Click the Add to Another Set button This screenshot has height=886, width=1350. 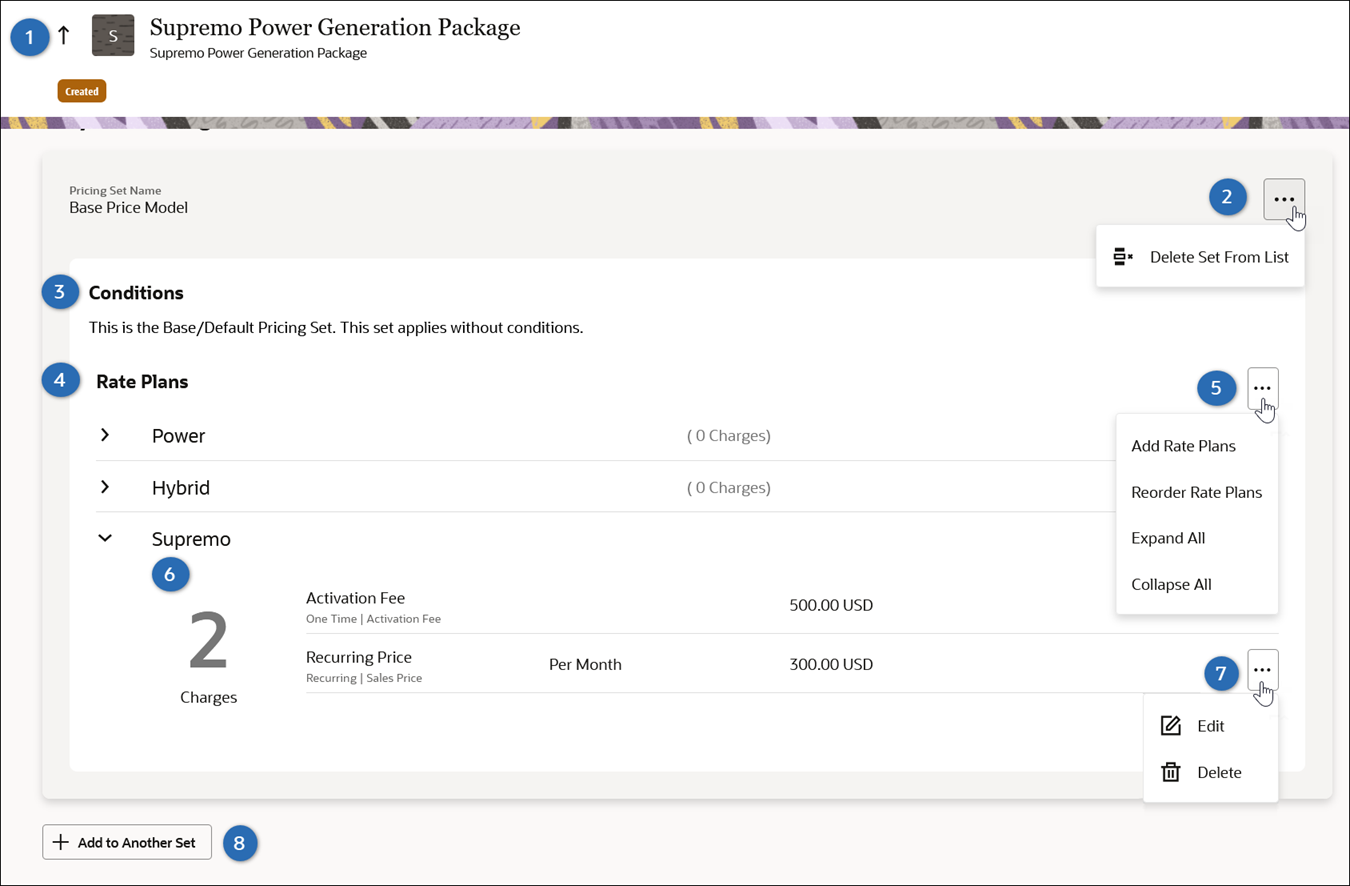126,841
